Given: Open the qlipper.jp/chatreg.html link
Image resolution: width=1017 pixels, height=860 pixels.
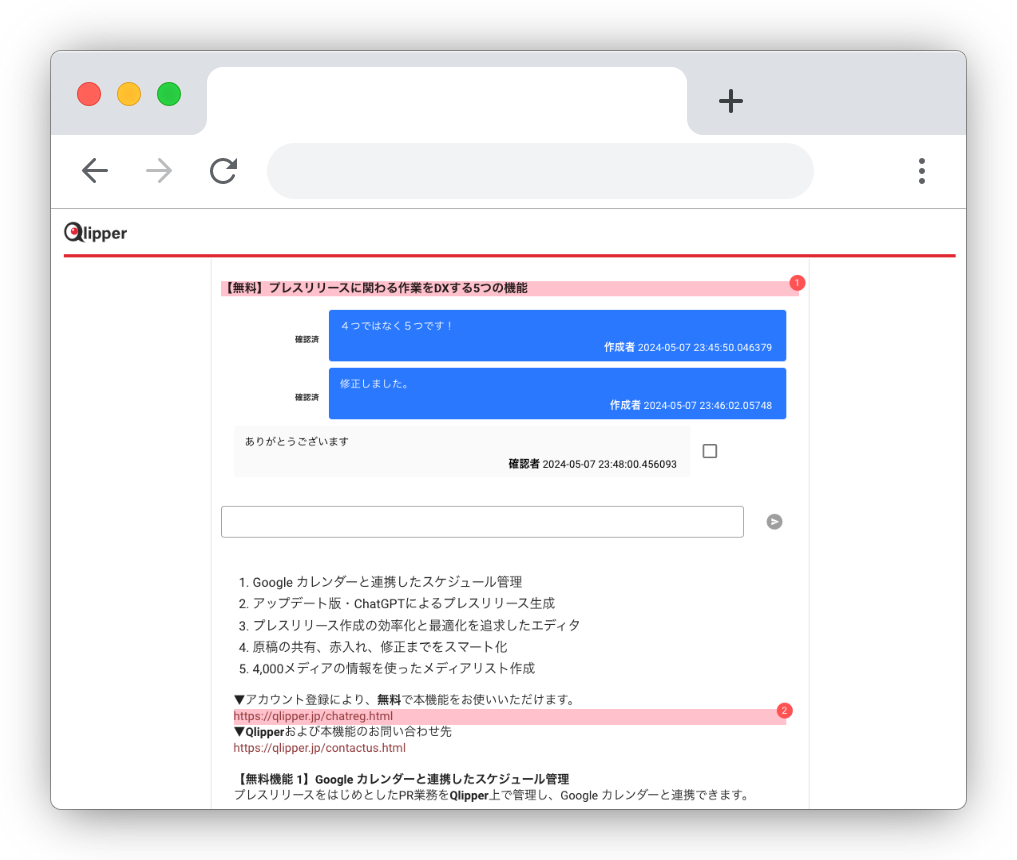Looking at the screenshot, I should 313,716.
